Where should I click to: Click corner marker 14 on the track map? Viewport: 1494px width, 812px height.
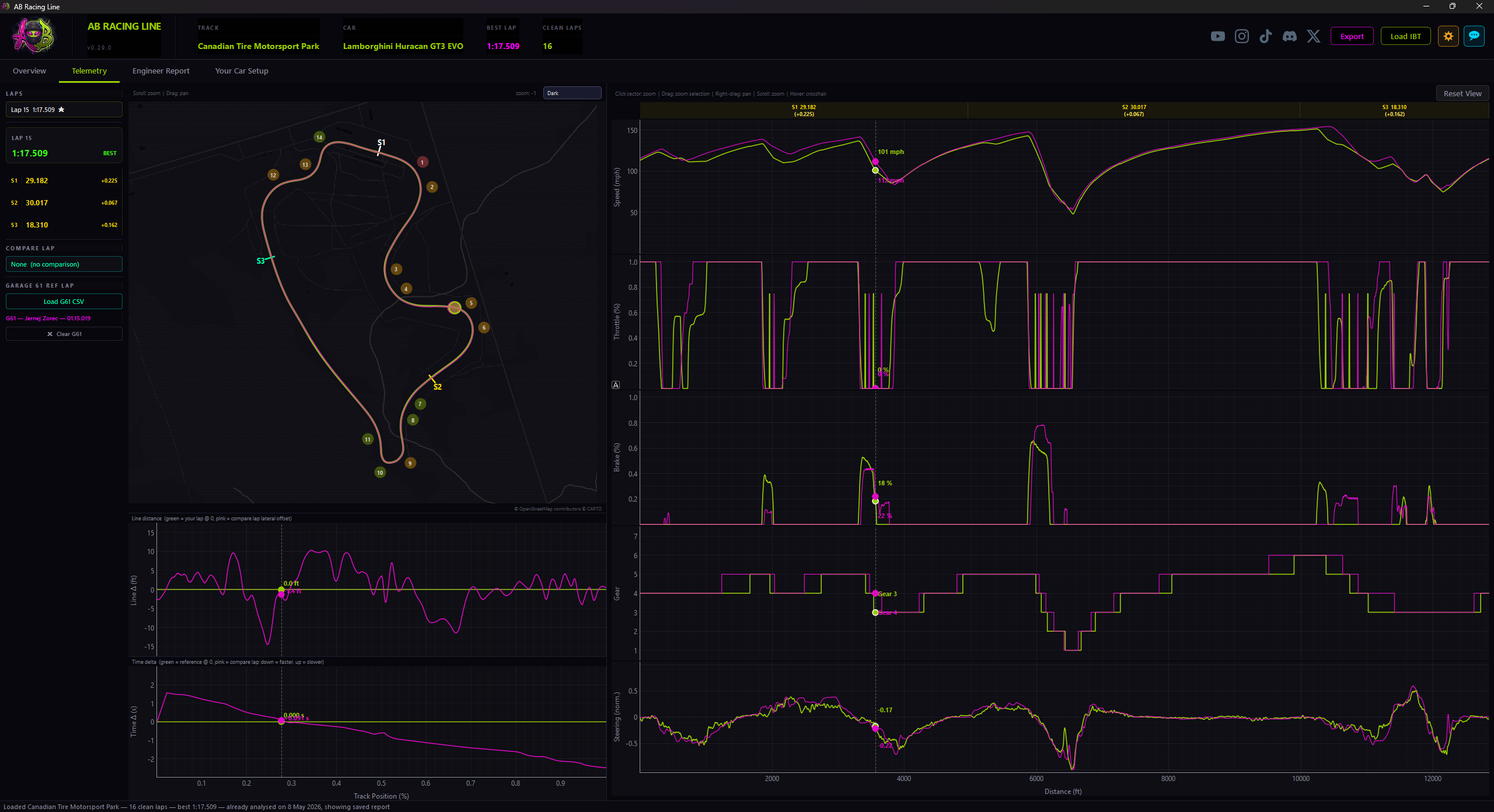tap(319, 137)
